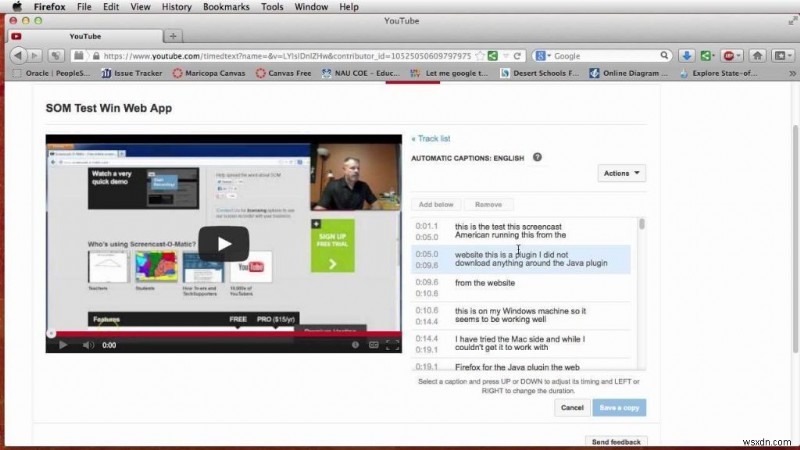Click the Save a copy button
The image size is (800, 450).
[619, 407]
